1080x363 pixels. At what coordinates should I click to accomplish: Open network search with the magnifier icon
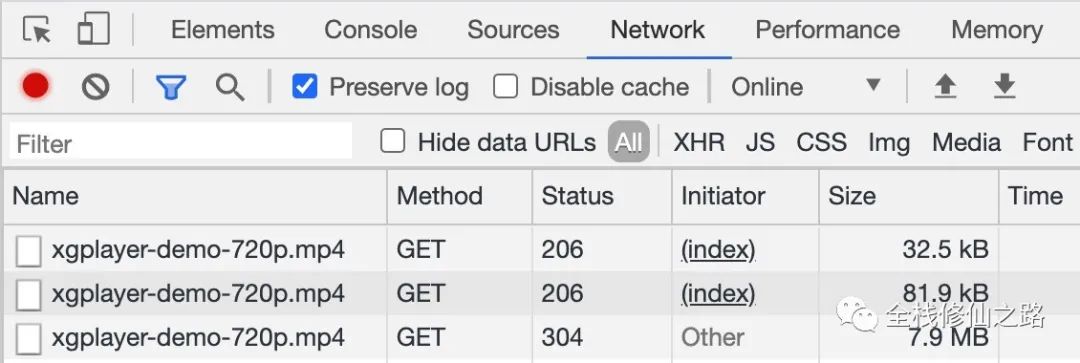coord(229,87)
